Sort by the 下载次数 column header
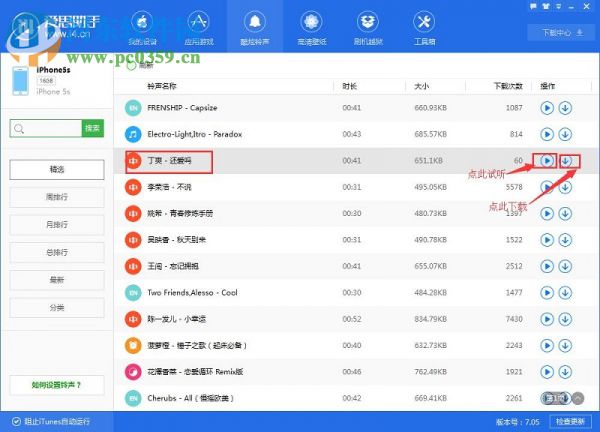The height and width of the screenshot is (432, 600). pyautogui.click(x=508, y=86)
